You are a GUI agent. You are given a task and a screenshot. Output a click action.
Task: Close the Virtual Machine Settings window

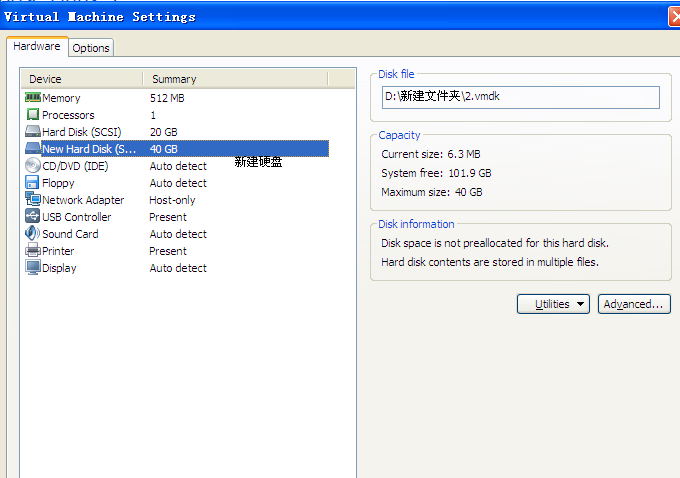(x=674, y=17)
